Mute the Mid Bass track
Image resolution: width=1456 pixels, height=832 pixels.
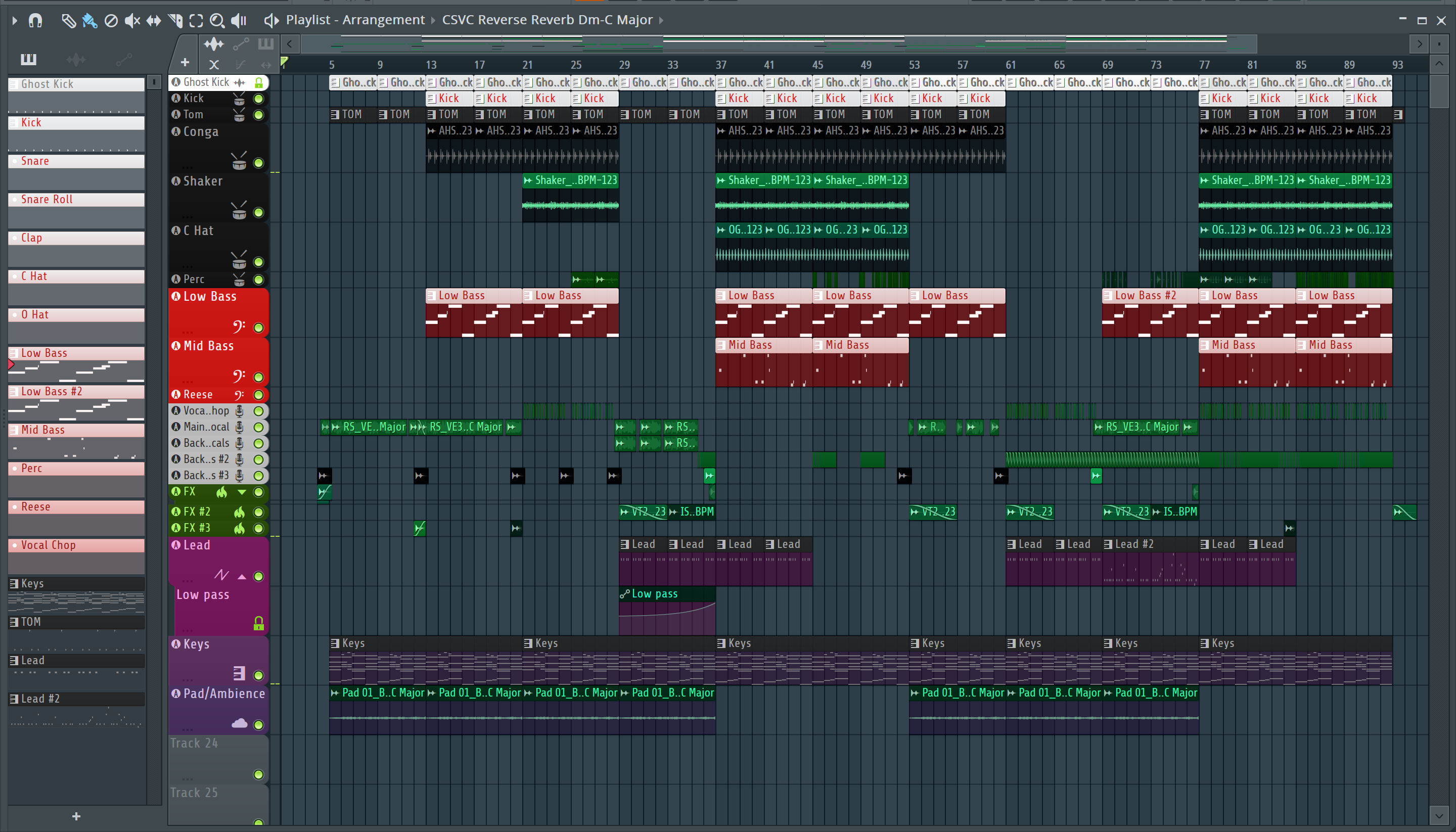tap(258, 377)
